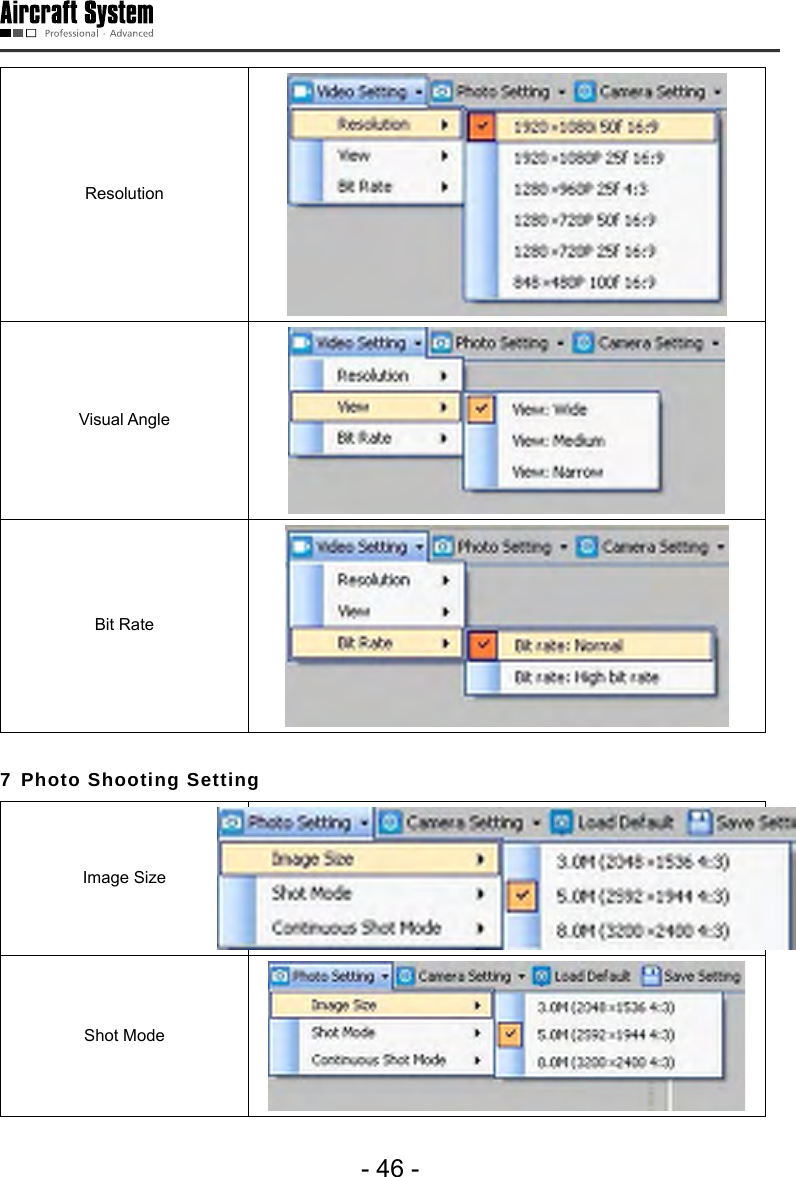Click Save Setting disk icon in Shot Mode row
This screenshot has width=796, height=1177.
pos(651,976)
